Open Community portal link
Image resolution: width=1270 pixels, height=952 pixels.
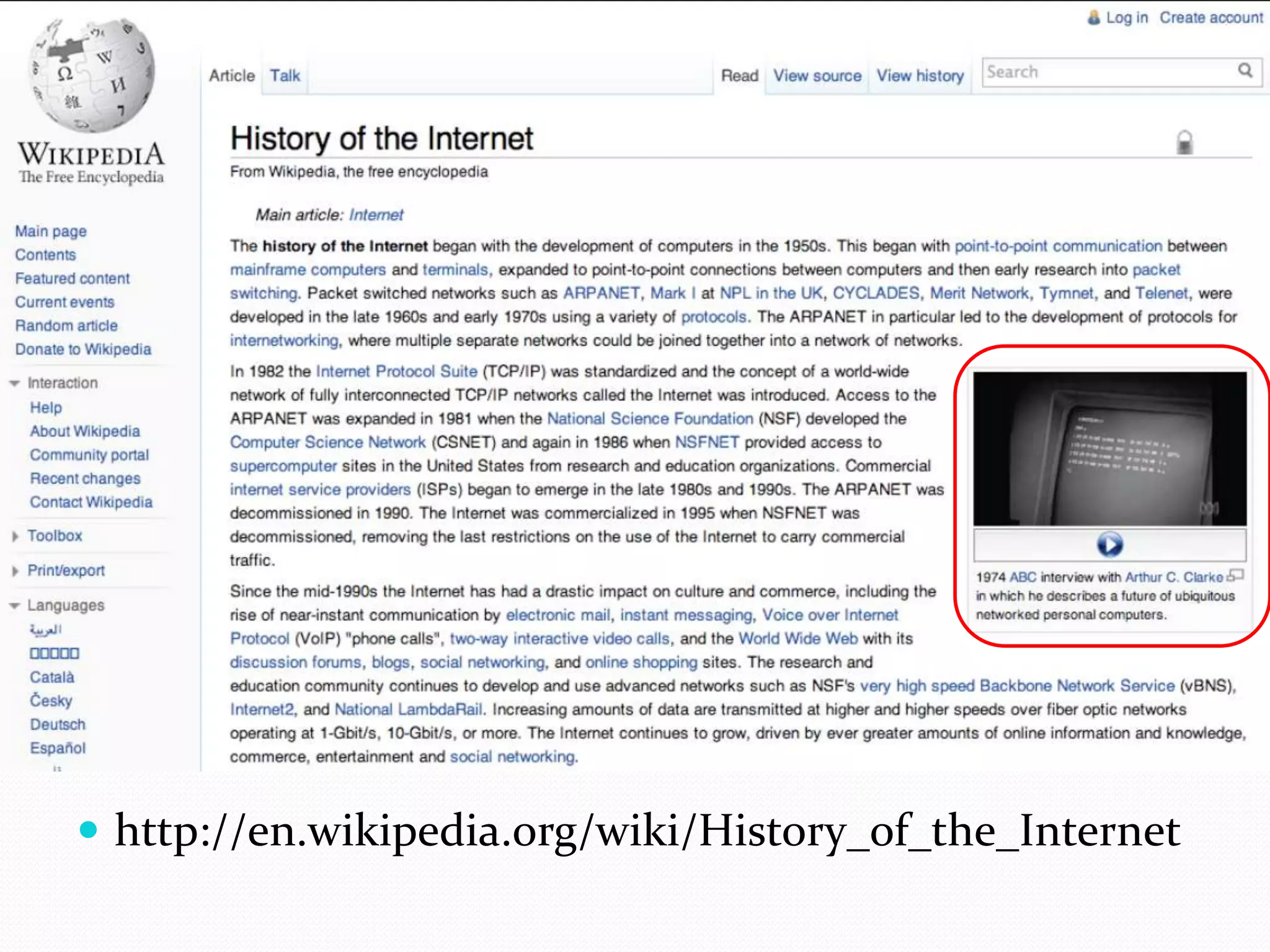[89, 455]
